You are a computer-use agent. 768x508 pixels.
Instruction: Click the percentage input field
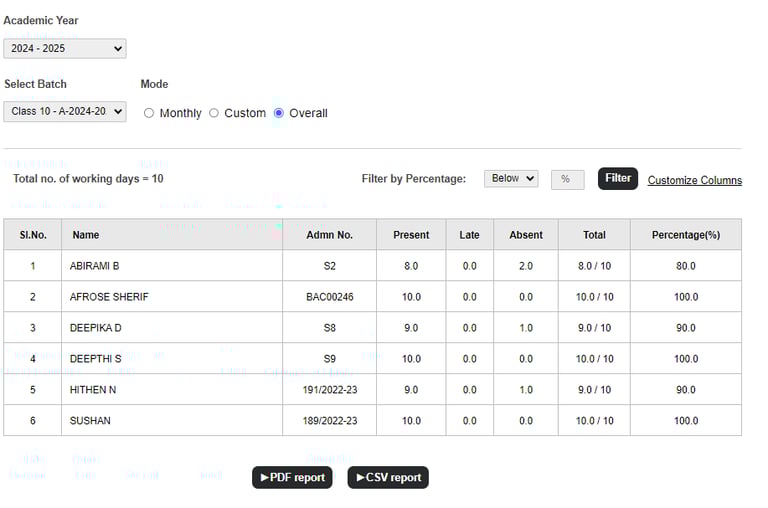point(567,179)
